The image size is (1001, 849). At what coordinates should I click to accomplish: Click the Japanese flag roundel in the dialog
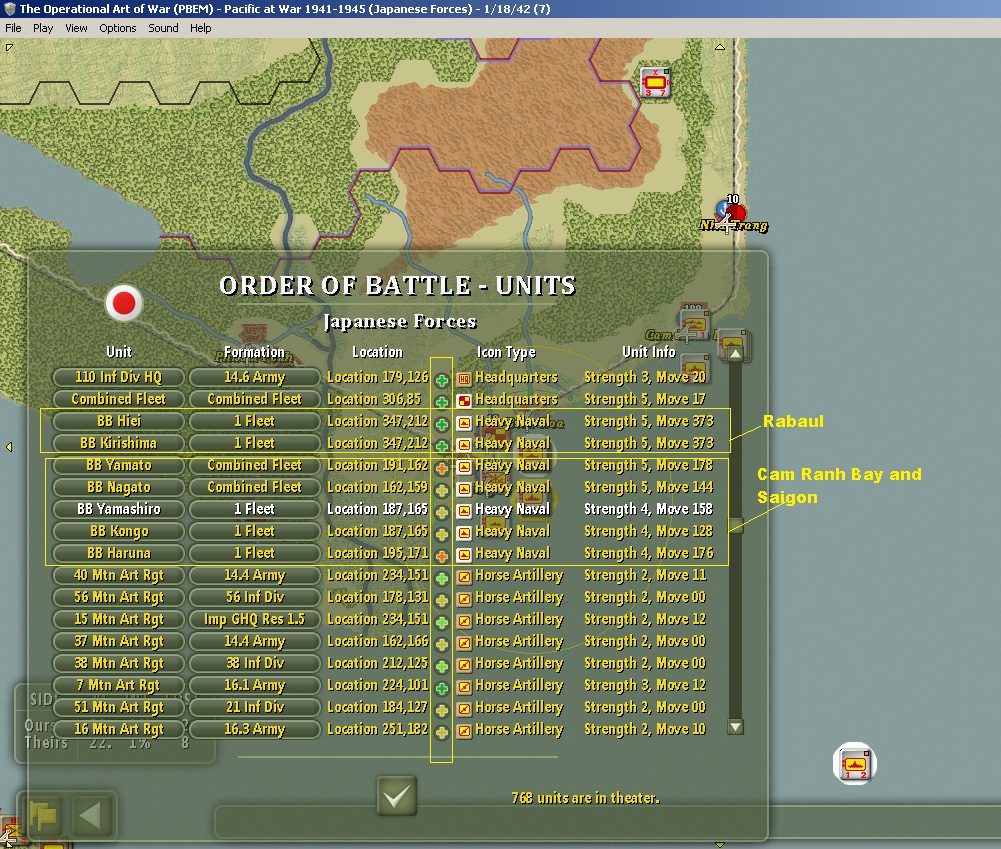point(124,303)
